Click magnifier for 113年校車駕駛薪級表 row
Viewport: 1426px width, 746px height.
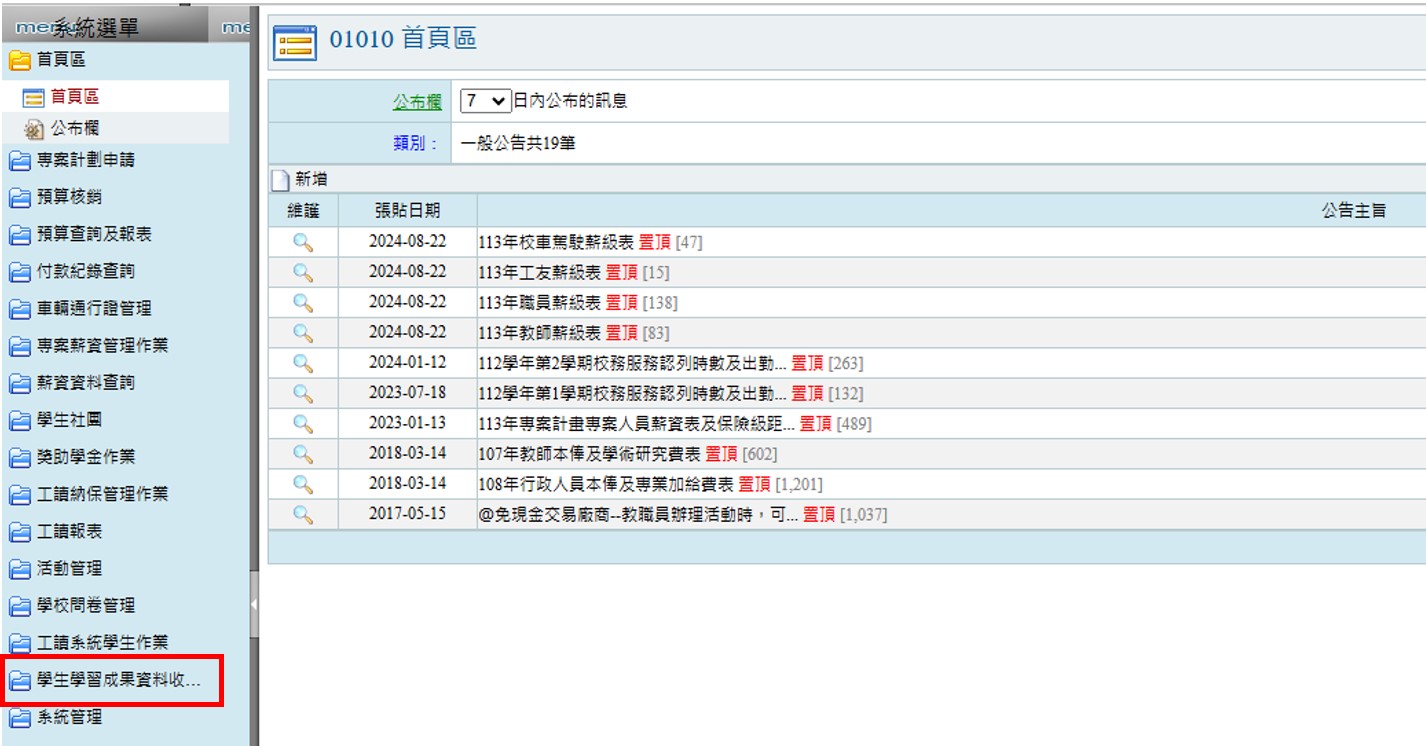[303, 242]
